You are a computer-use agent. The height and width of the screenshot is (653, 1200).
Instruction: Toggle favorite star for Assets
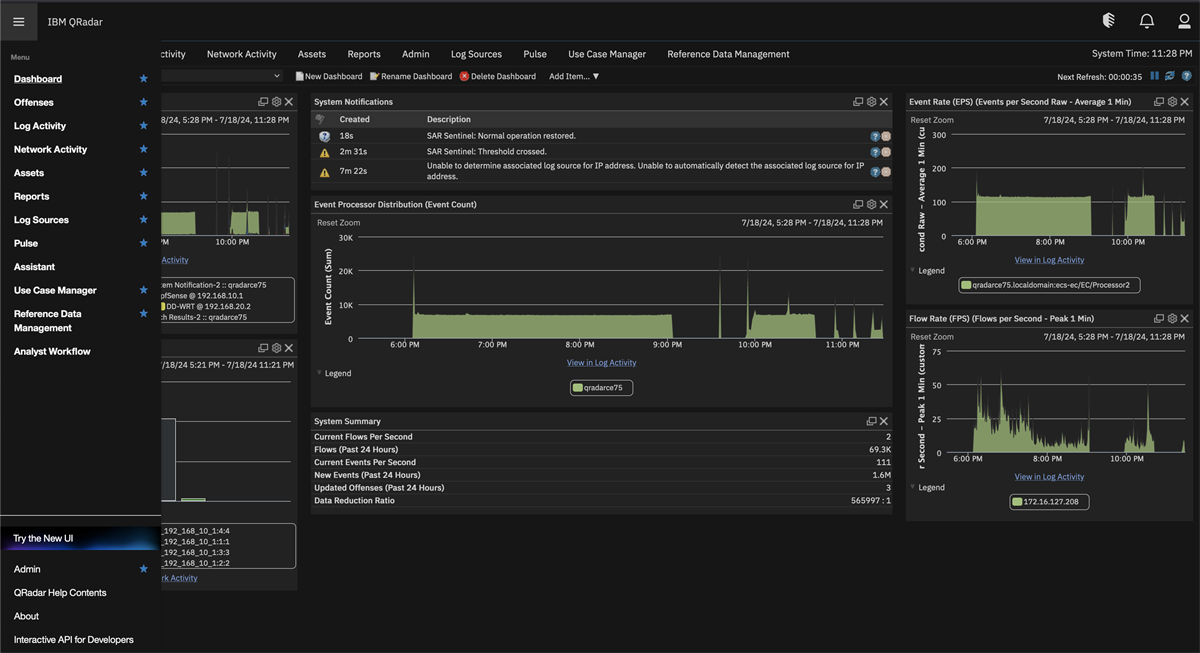pyautogui.click(x=143, y=173)
